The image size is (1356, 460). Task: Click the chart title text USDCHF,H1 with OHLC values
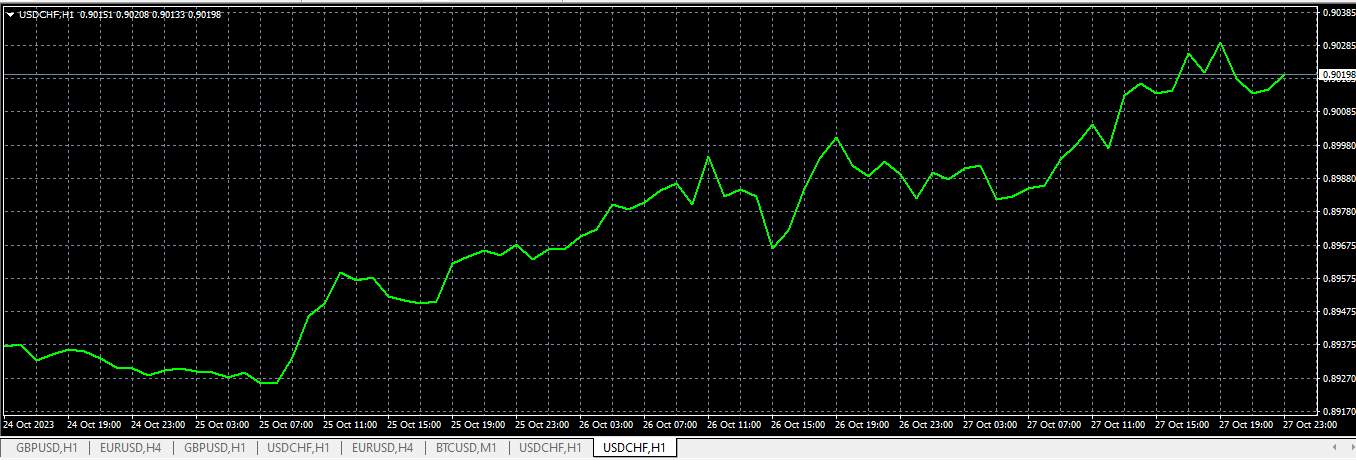[120, 14]
